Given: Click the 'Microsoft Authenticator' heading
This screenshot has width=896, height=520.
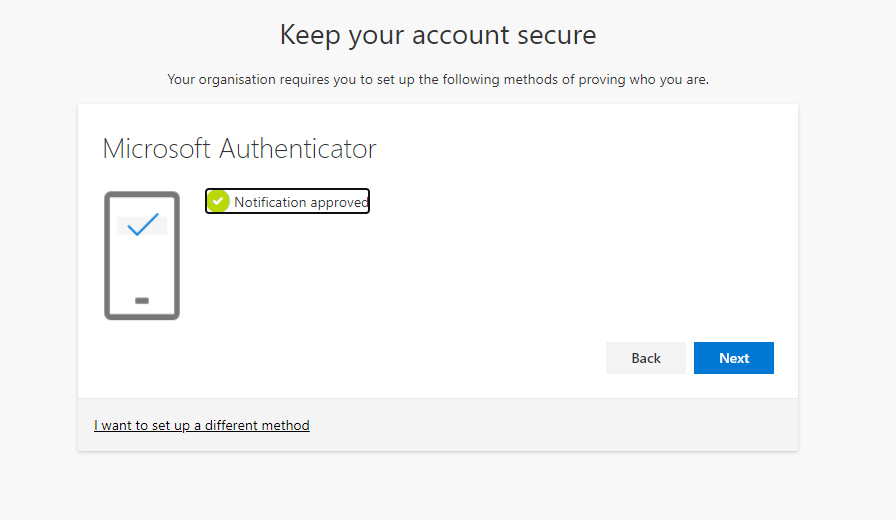Looking at the screenshot, I should [239, 149].
